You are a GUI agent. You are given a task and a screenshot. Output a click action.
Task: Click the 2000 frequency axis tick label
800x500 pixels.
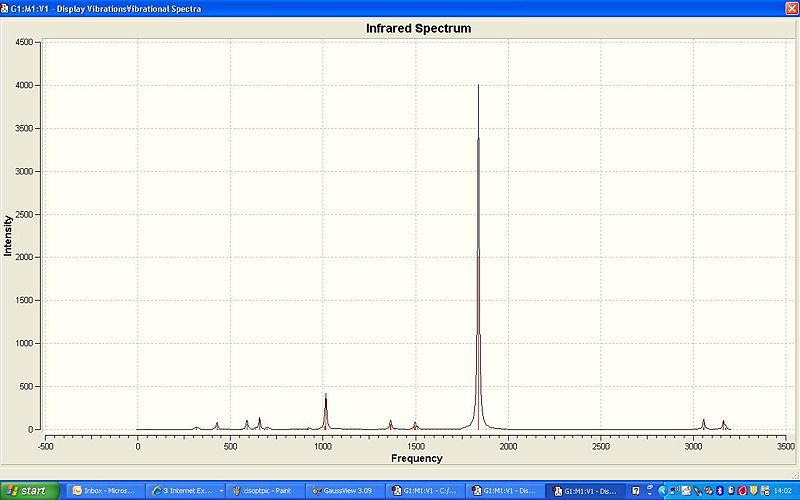click(x=508, y=446)
